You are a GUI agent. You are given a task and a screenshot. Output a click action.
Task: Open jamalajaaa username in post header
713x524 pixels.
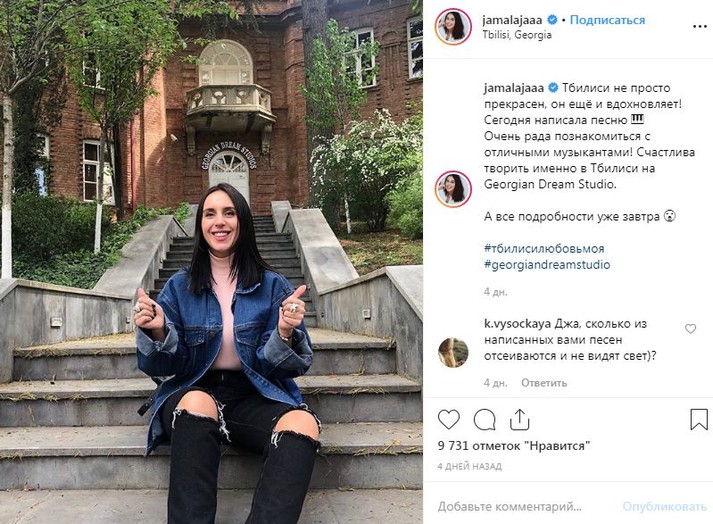(x=512, y=20)
